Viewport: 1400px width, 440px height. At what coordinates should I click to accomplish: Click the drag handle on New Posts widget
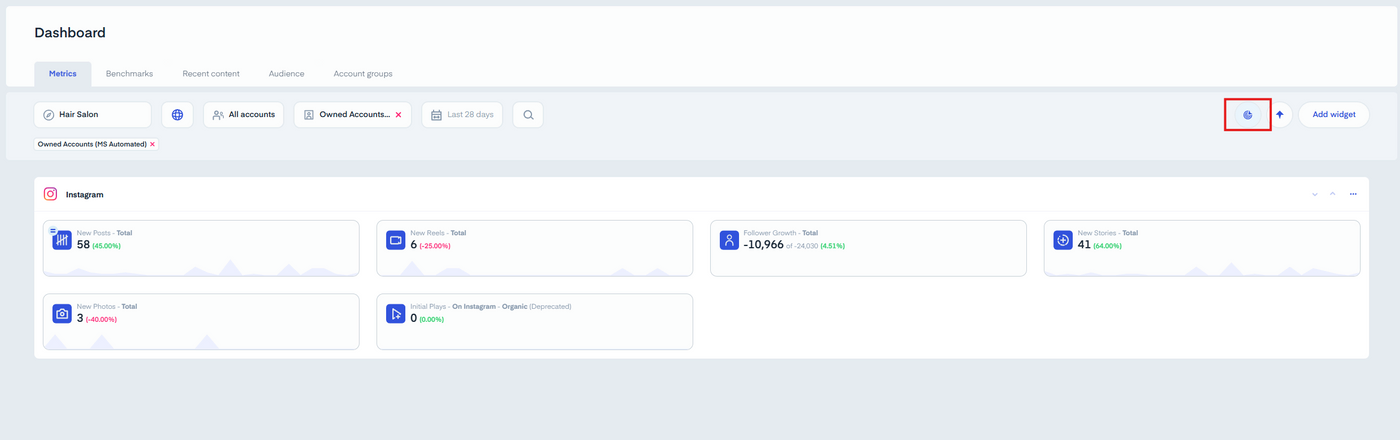pos(53,231)
